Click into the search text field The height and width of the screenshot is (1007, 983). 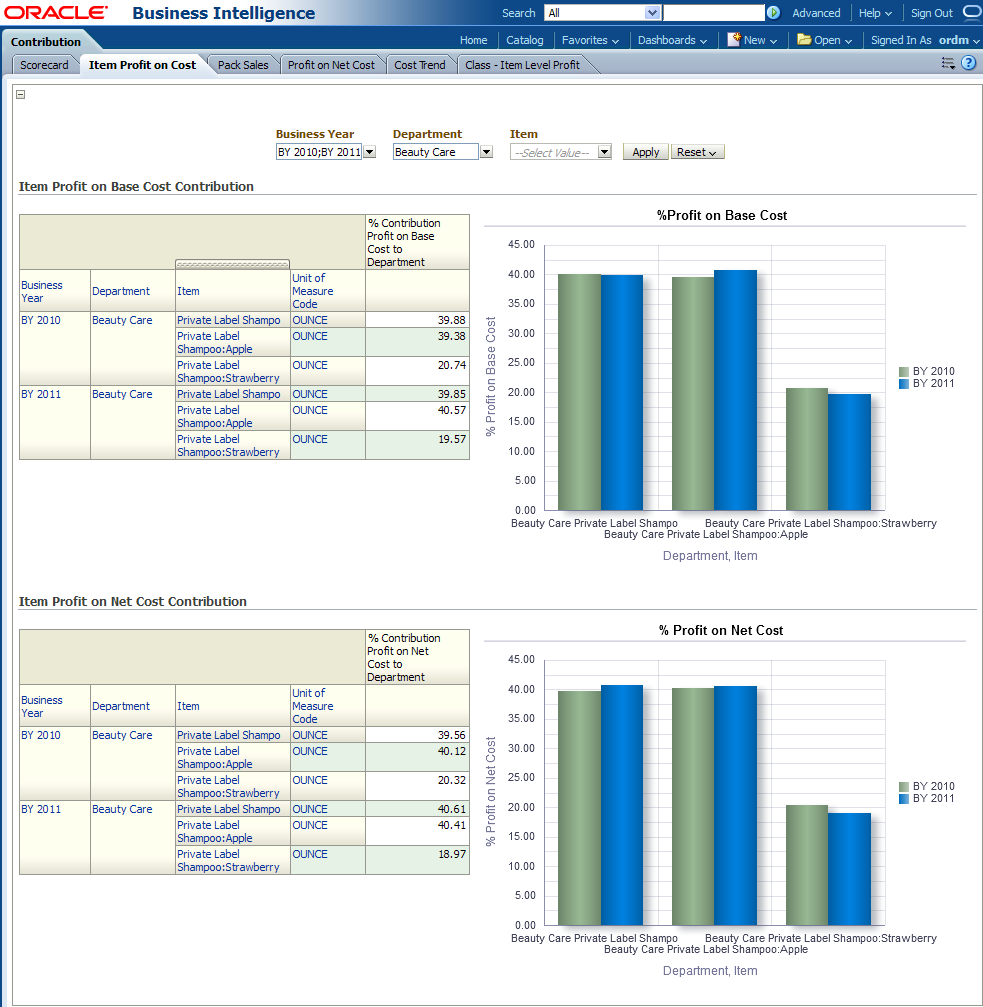714,13
